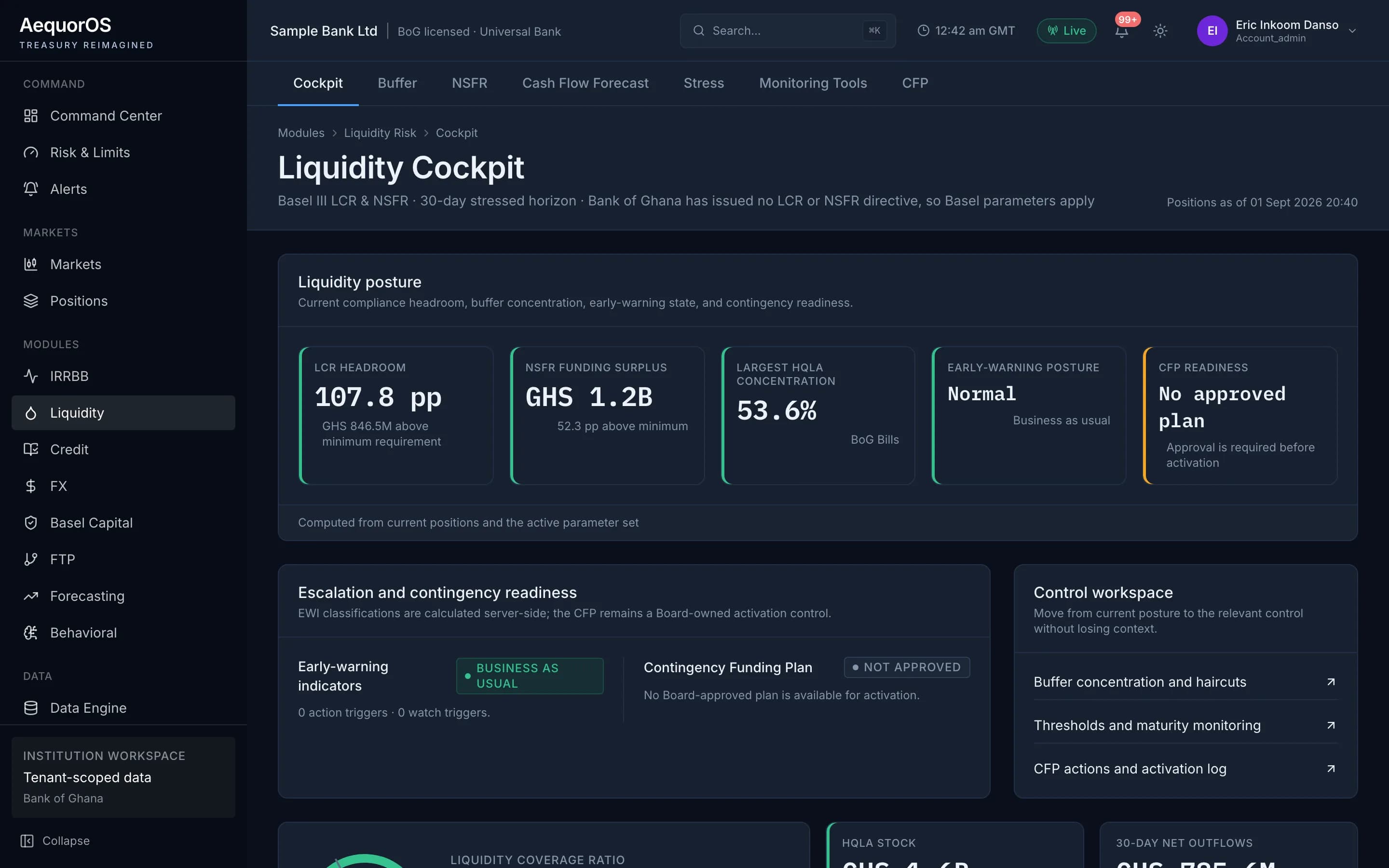This screenshot has width=1389, height=868.
Task: Click the Markets candlestick icon
Action: [30, 264]
